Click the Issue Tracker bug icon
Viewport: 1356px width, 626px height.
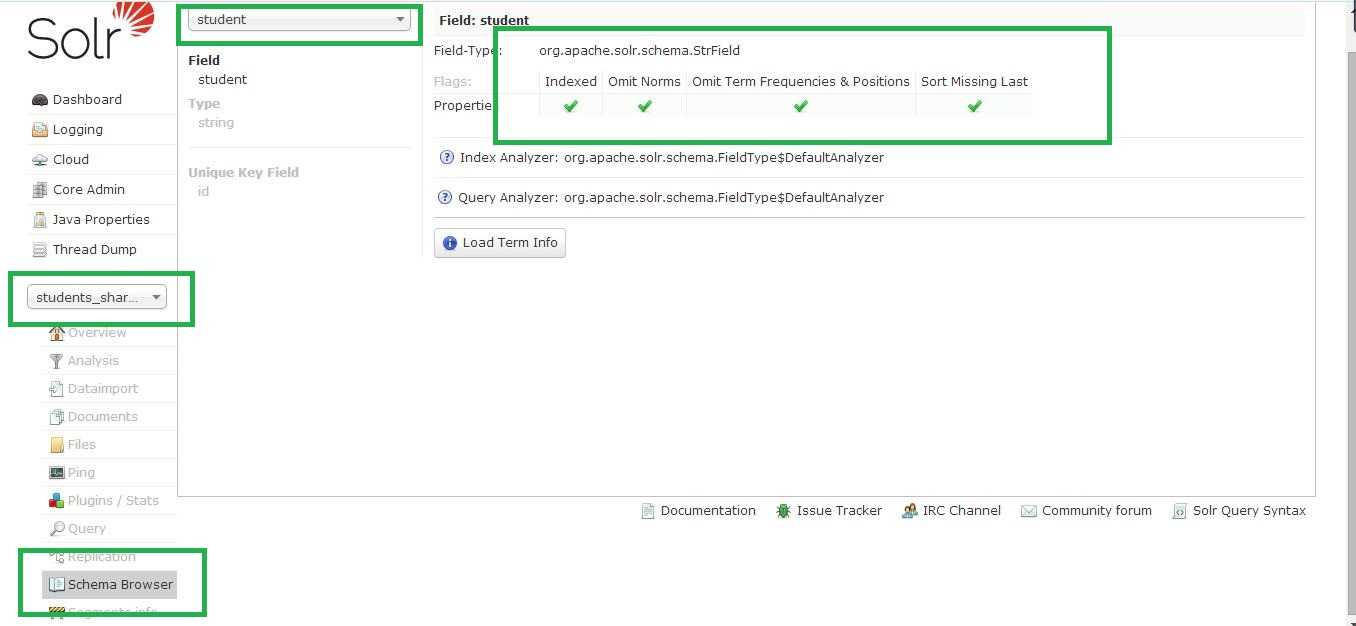783,511
